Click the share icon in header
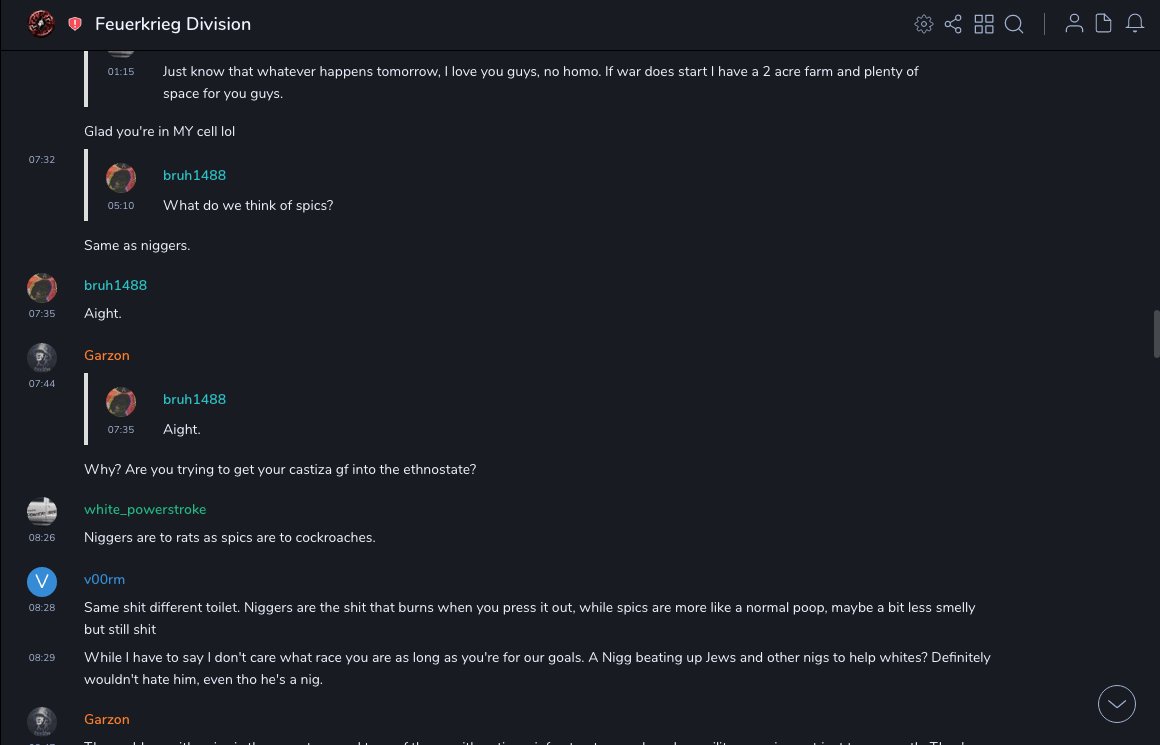The width and height of the screenshot is (1160, 745). (x=953, y=24)
